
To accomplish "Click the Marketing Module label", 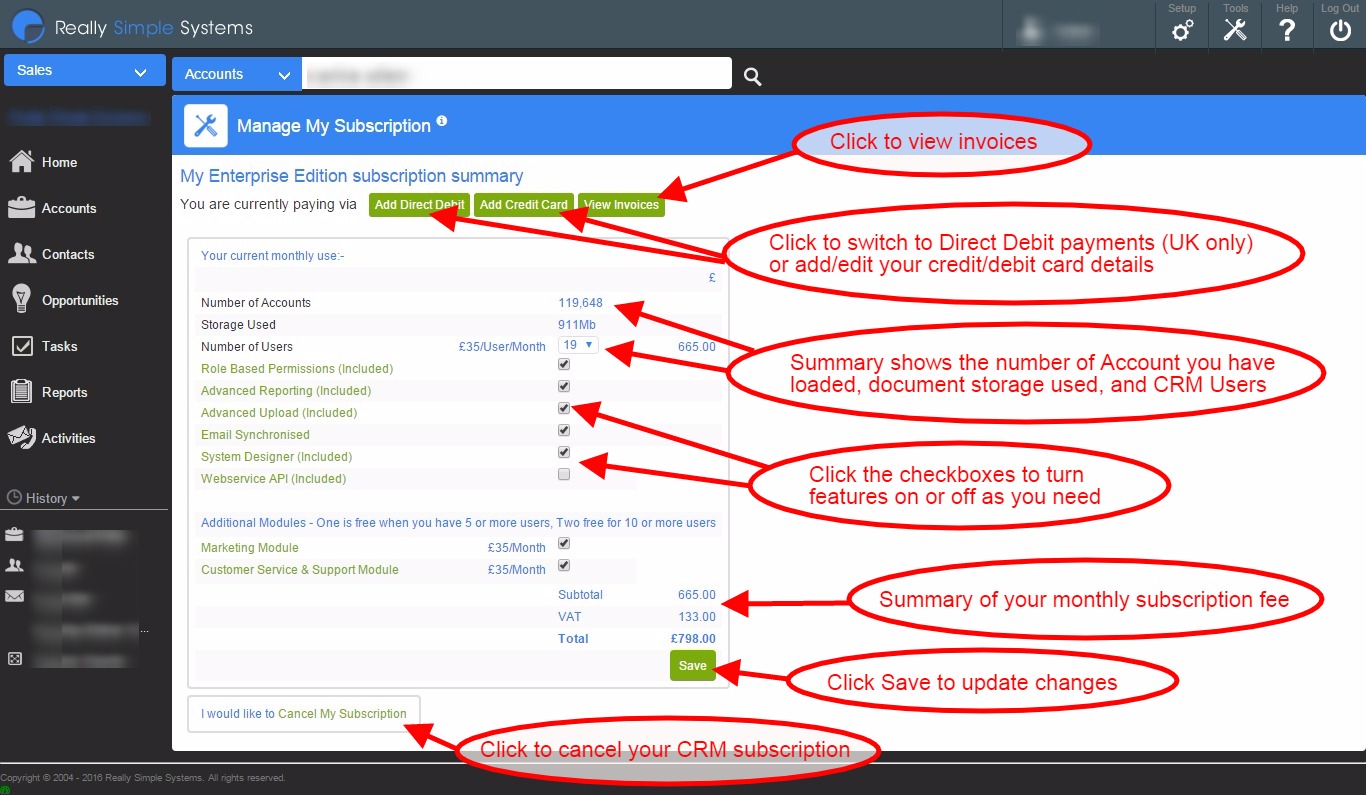I will tap(250, 548).
